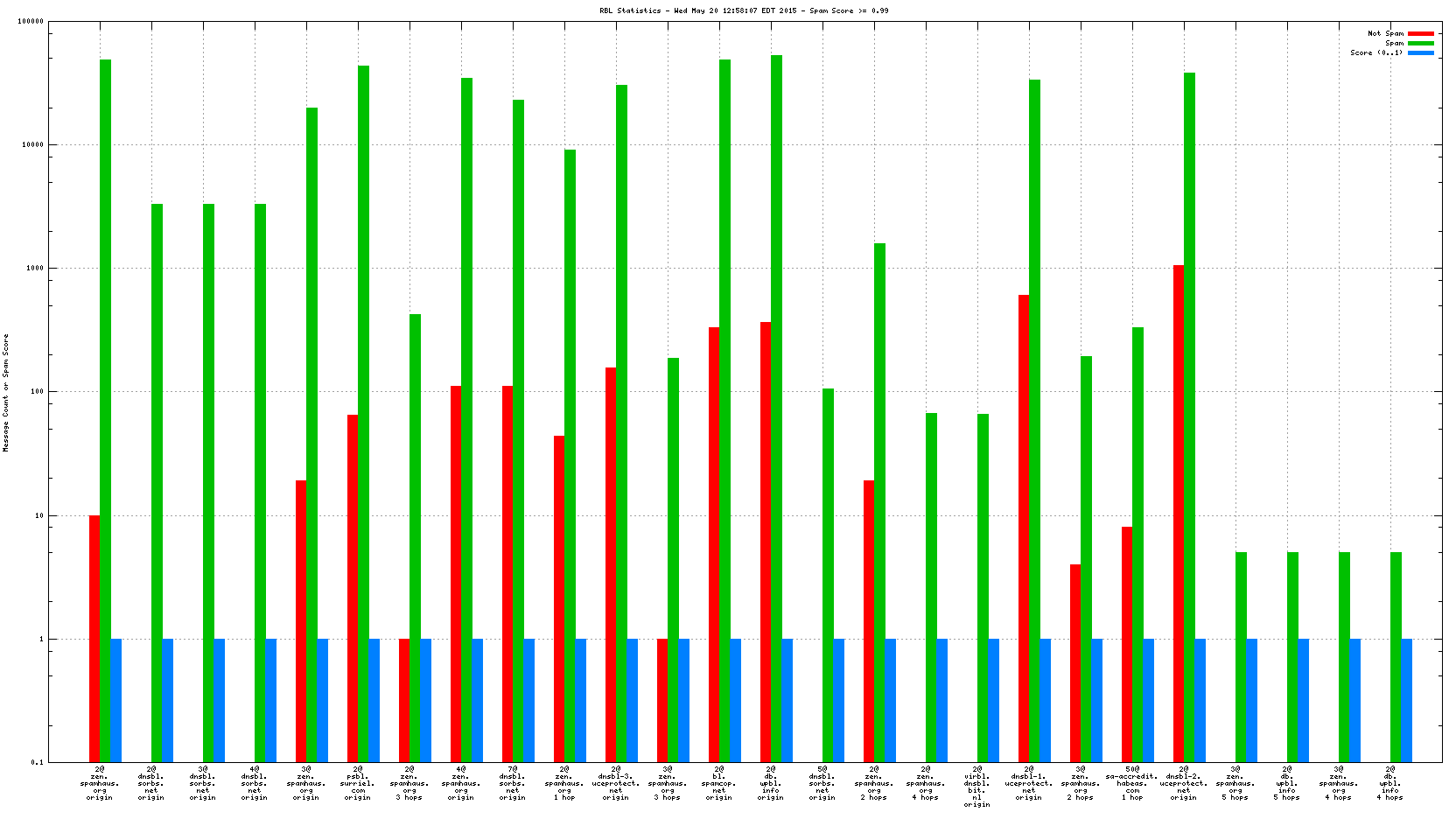
Task: Click the 0.1 tick on the y-axis
Action: 37,762
